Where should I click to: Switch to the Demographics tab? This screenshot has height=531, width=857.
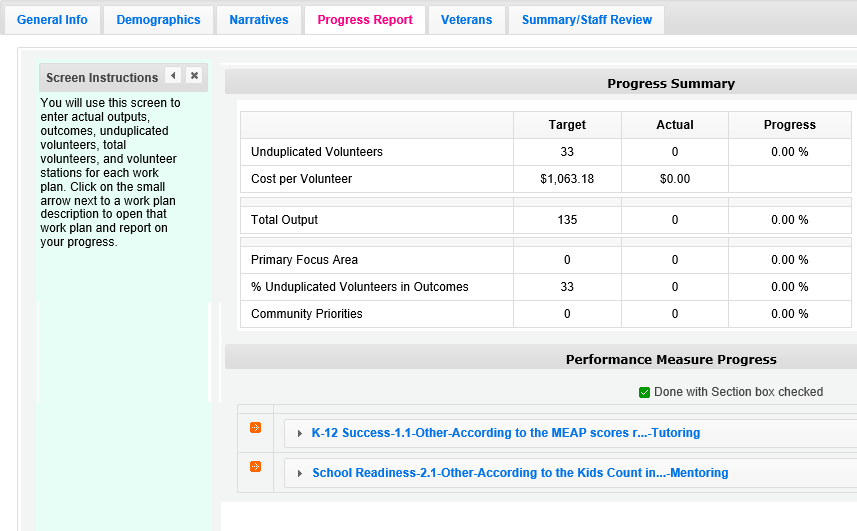(x=158, y=20)
